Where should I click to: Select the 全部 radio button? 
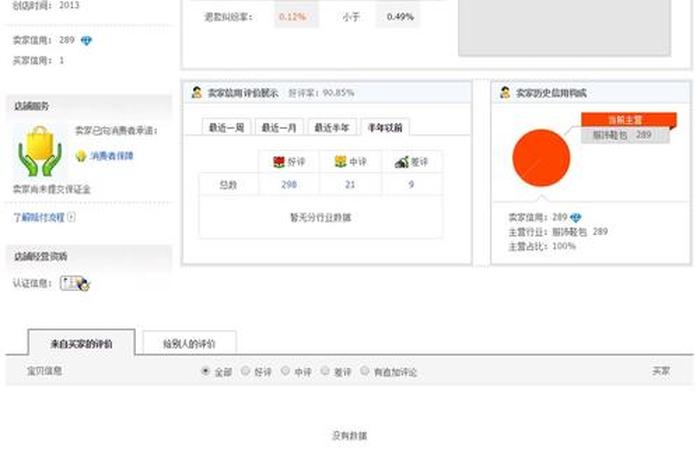[206, 371]
